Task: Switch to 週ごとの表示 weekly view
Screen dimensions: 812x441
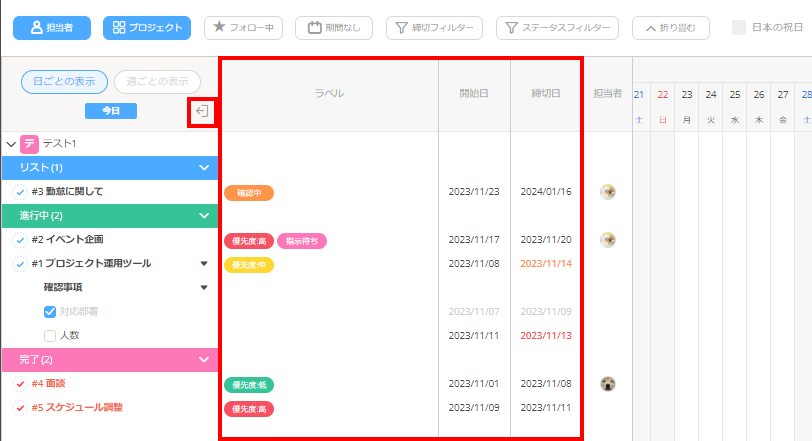Action: pos(157,82)
